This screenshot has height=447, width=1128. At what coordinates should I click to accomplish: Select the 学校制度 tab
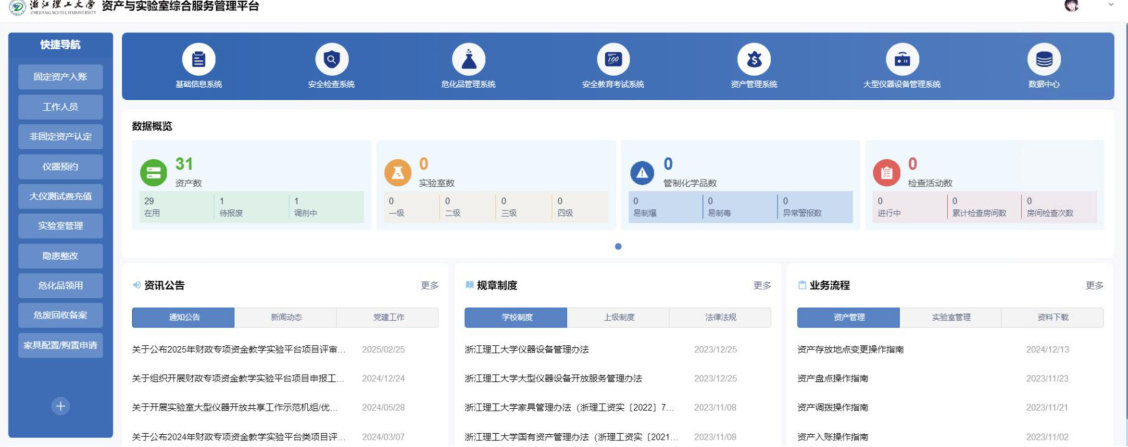516,317
